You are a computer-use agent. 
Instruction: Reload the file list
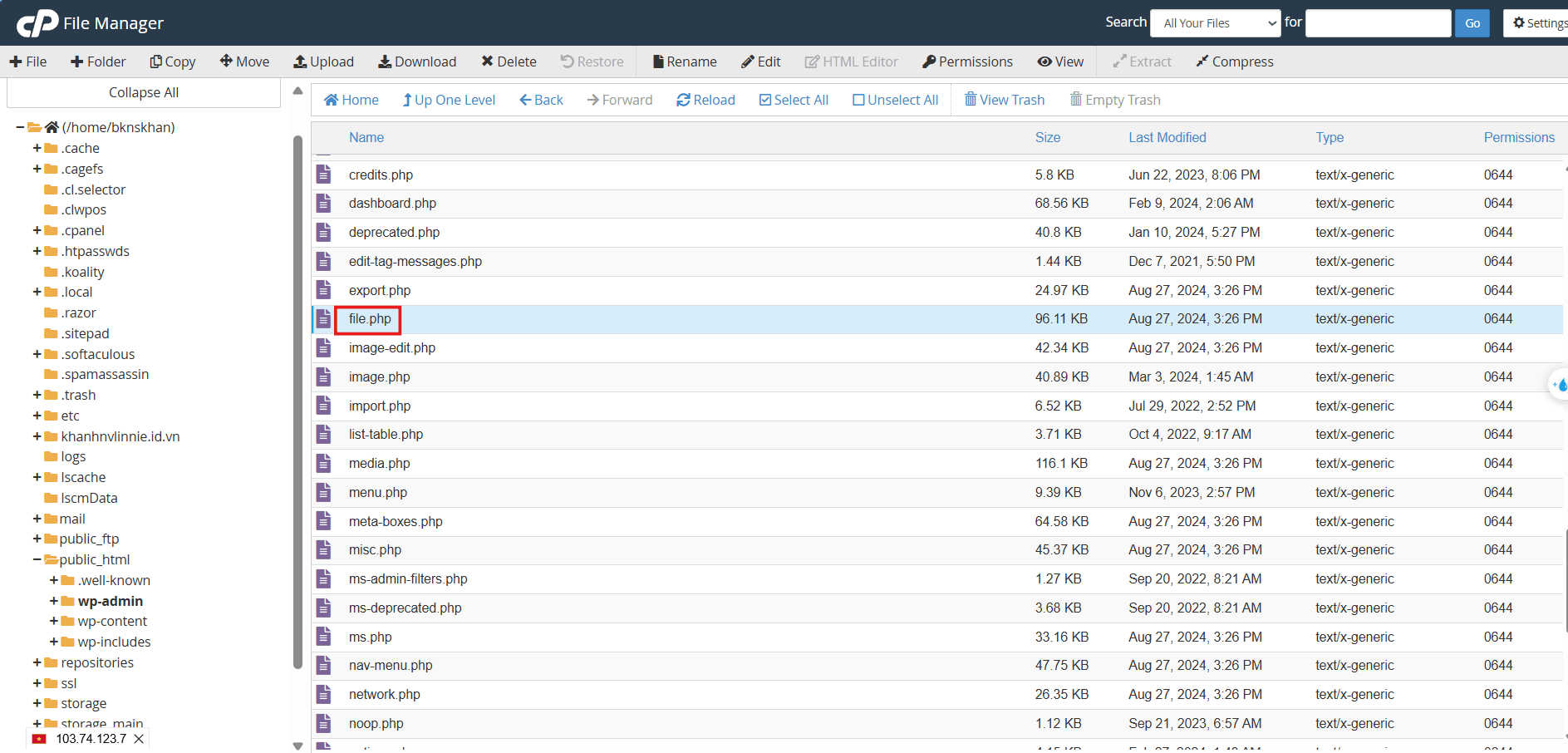[705, 100]
